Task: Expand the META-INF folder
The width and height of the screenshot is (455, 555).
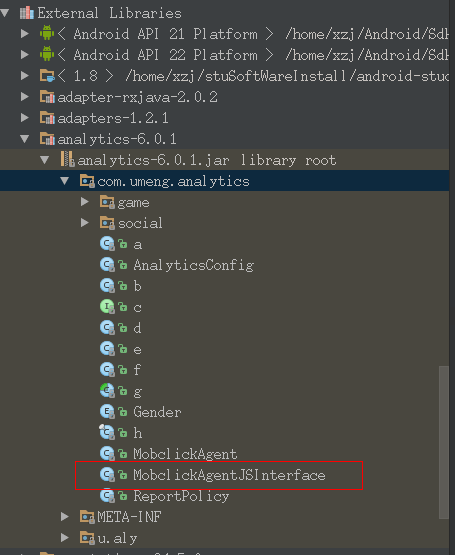Action: click(64, 516)
